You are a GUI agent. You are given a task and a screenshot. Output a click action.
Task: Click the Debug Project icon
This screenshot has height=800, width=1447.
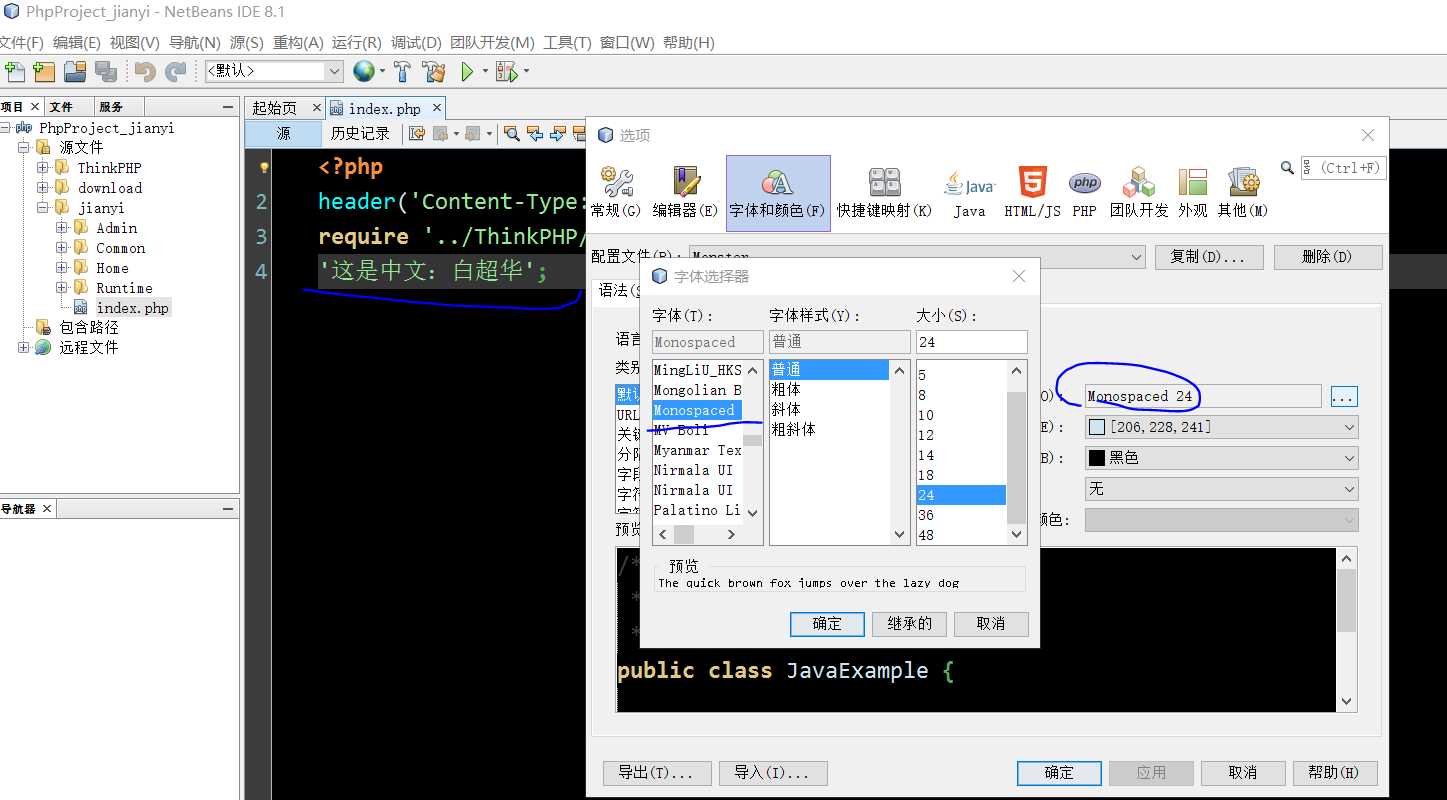[x=507, y=71]
